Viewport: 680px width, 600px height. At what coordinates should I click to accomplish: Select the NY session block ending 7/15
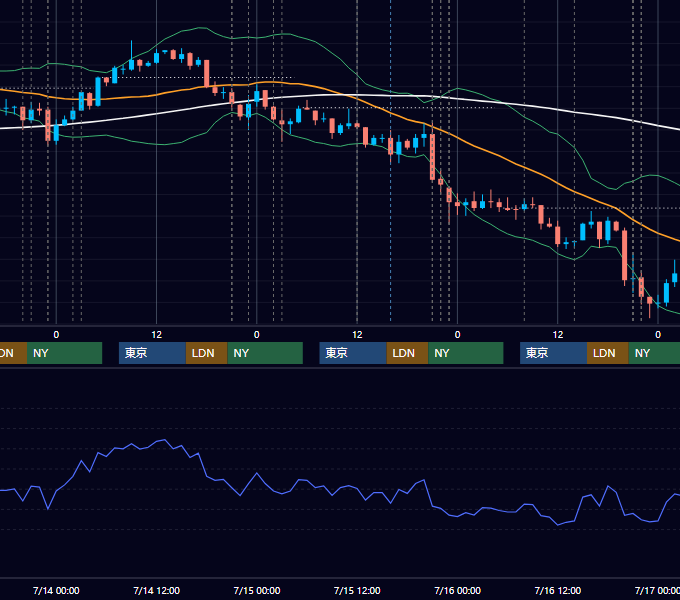[265, 353]
